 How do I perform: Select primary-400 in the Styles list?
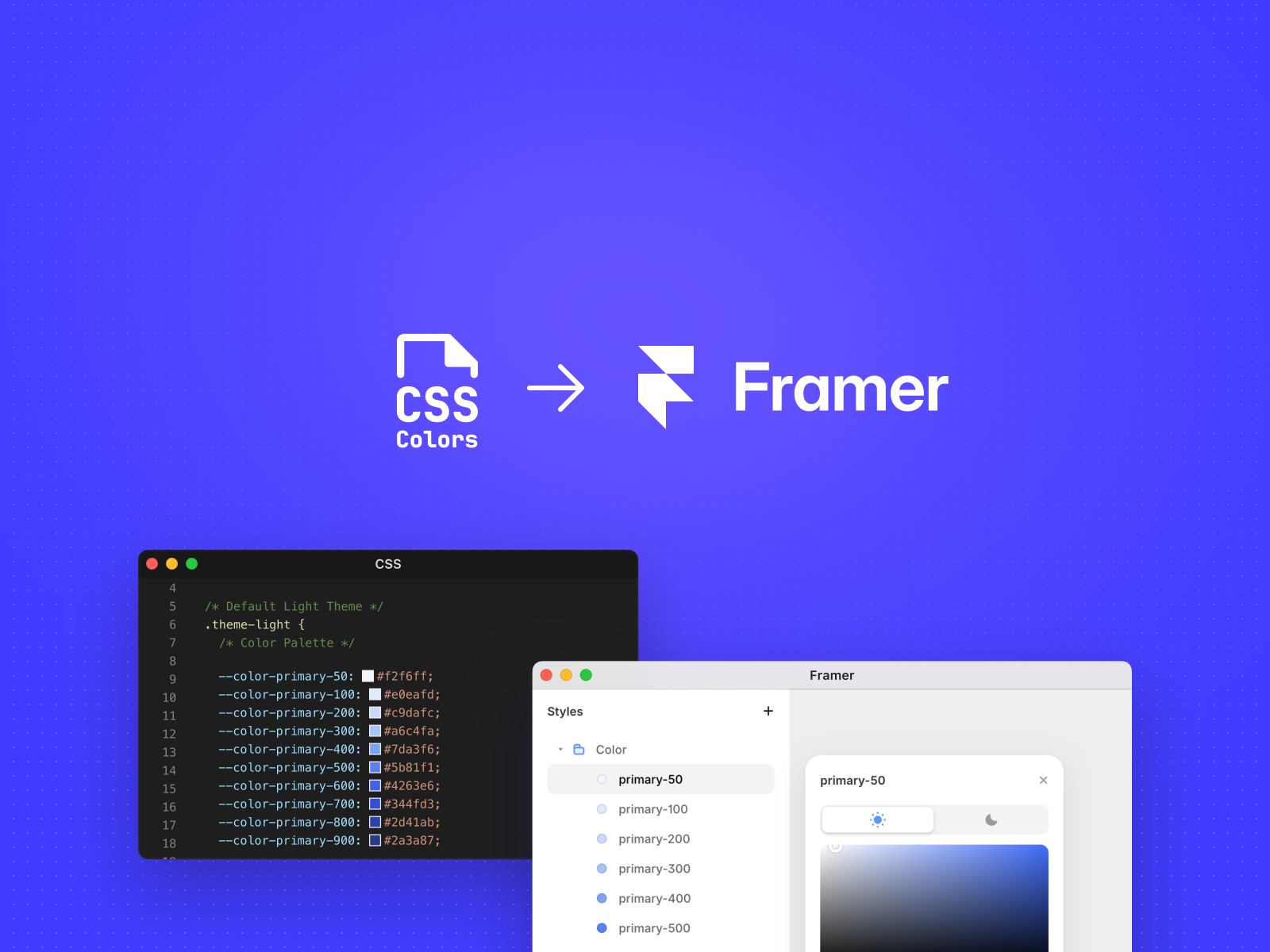click(x=653, y=898)
